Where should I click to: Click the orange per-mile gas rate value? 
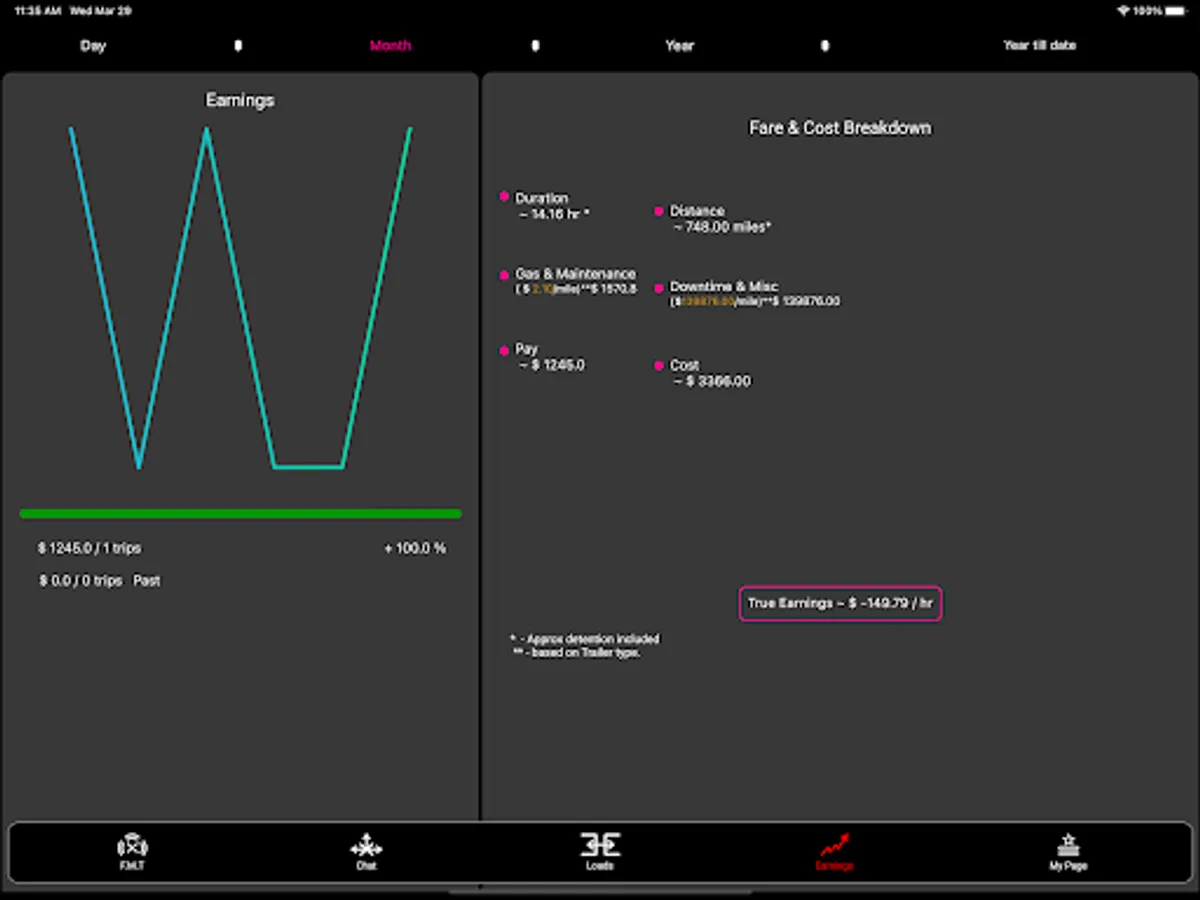pyautogui.click(x=543, y=289)
